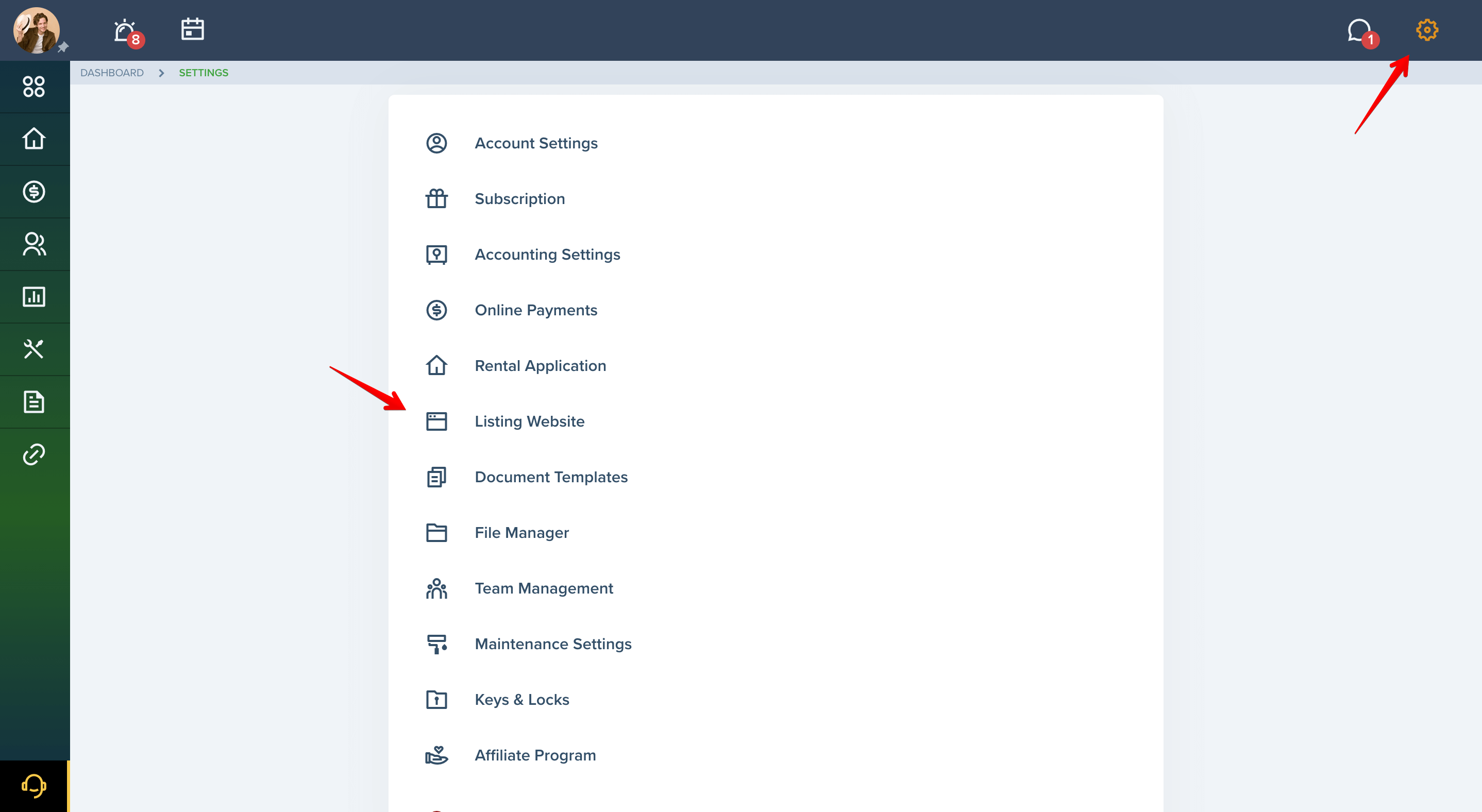The height and width of the screenshot is (812, 1482).
Task: Click the Online Payments dollar icon
Action: [x=436, y=311]
